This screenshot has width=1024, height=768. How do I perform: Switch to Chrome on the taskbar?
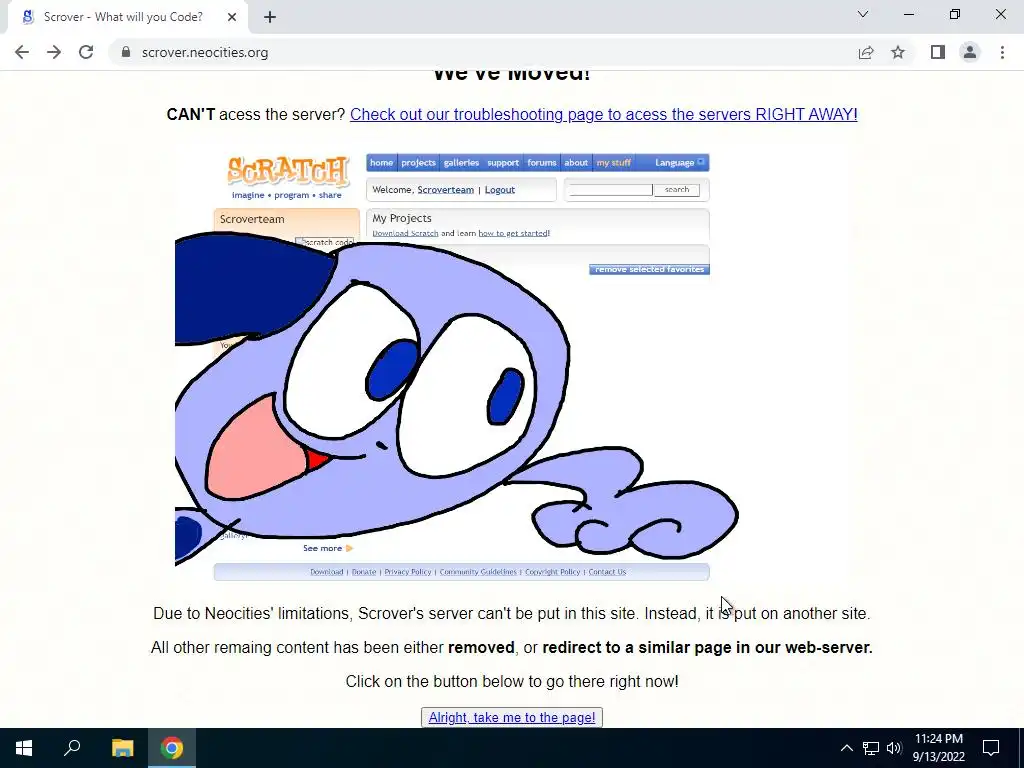coord(172,748)
